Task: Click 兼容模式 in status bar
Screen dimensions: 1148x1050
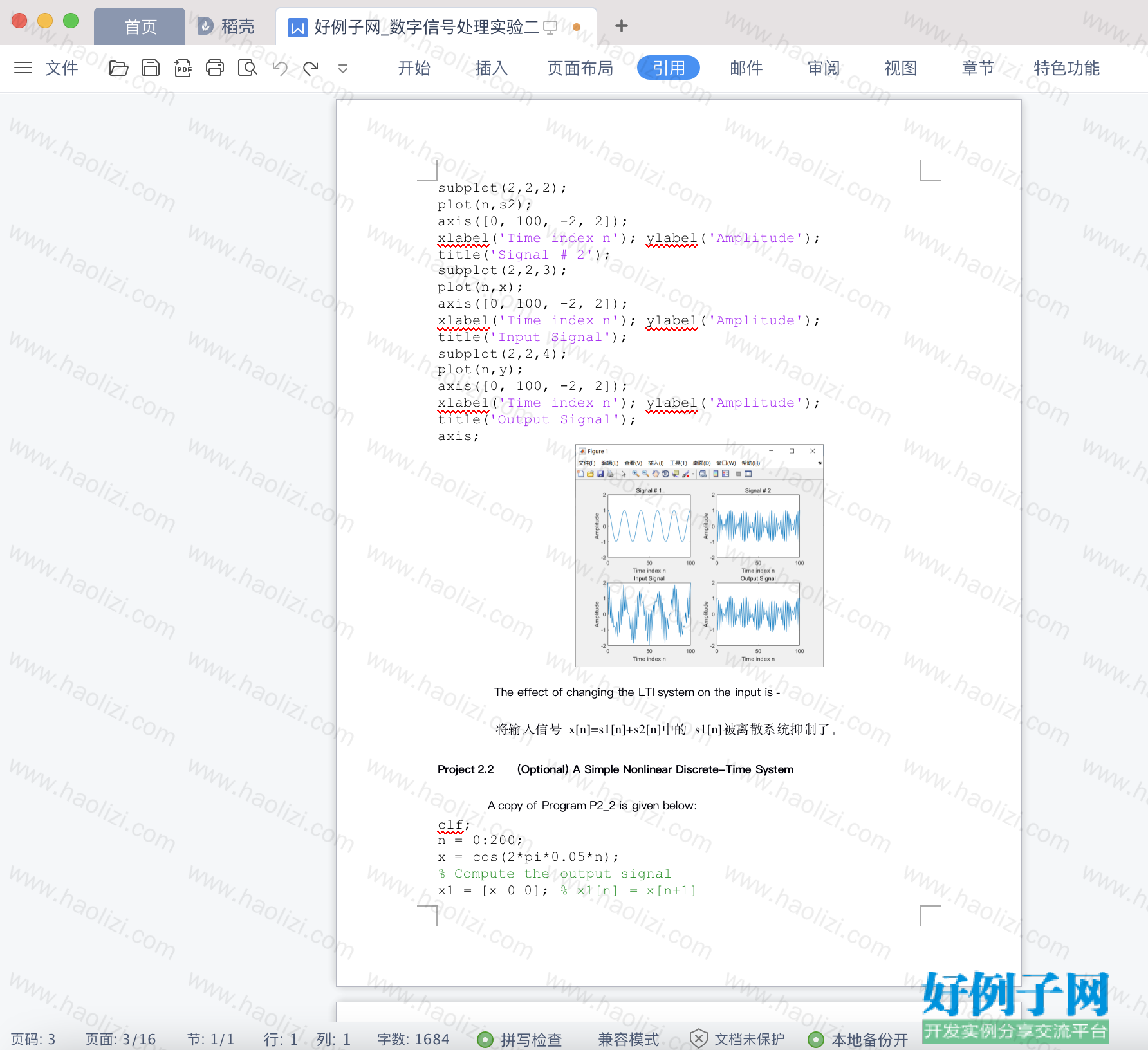Action: click(629, 1039)
